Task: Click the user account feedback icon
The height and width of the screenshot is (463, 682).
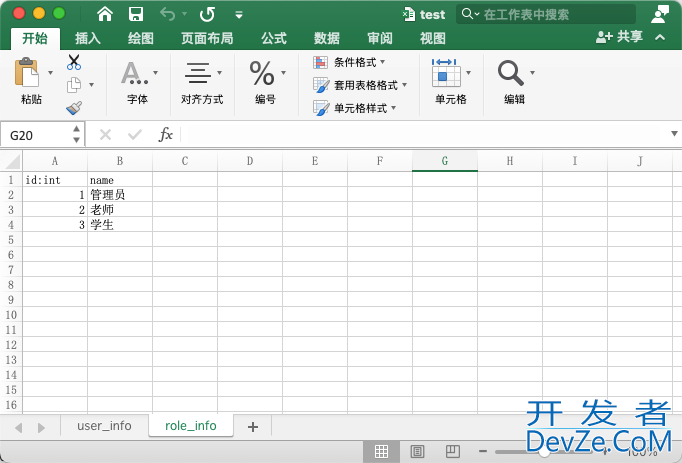Action: (659, 14)
